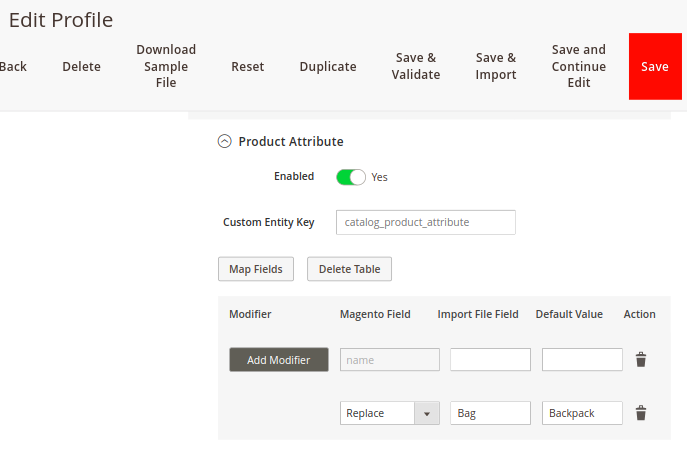Duplicate this profile
687x475 pixels.
[x=328, y=67]
